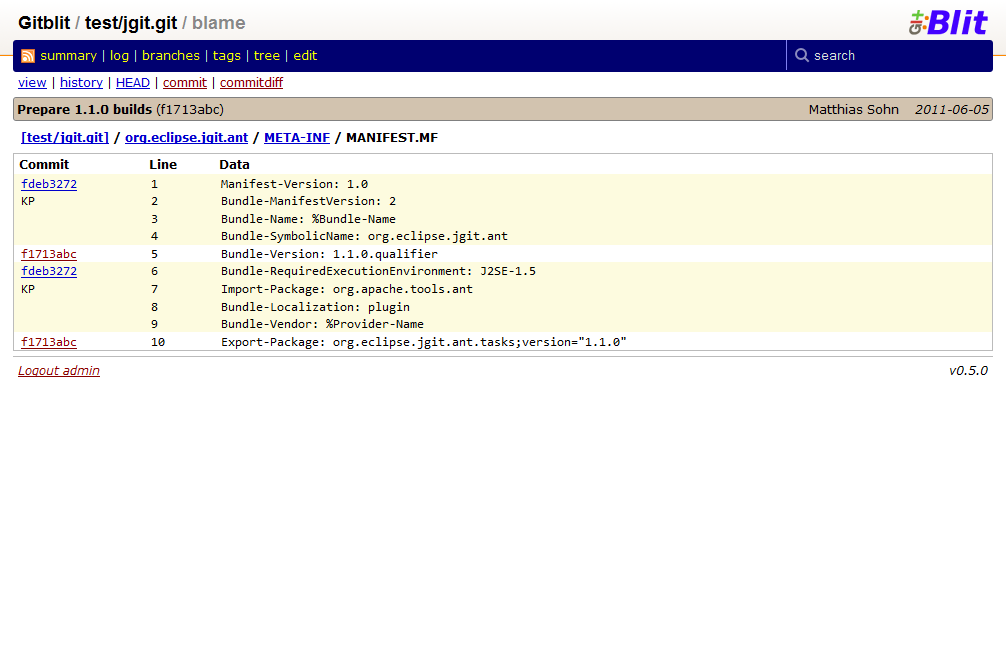1006x656 pixels.
Task: Click the Gitblit logo image
Action: coord(948,23)
